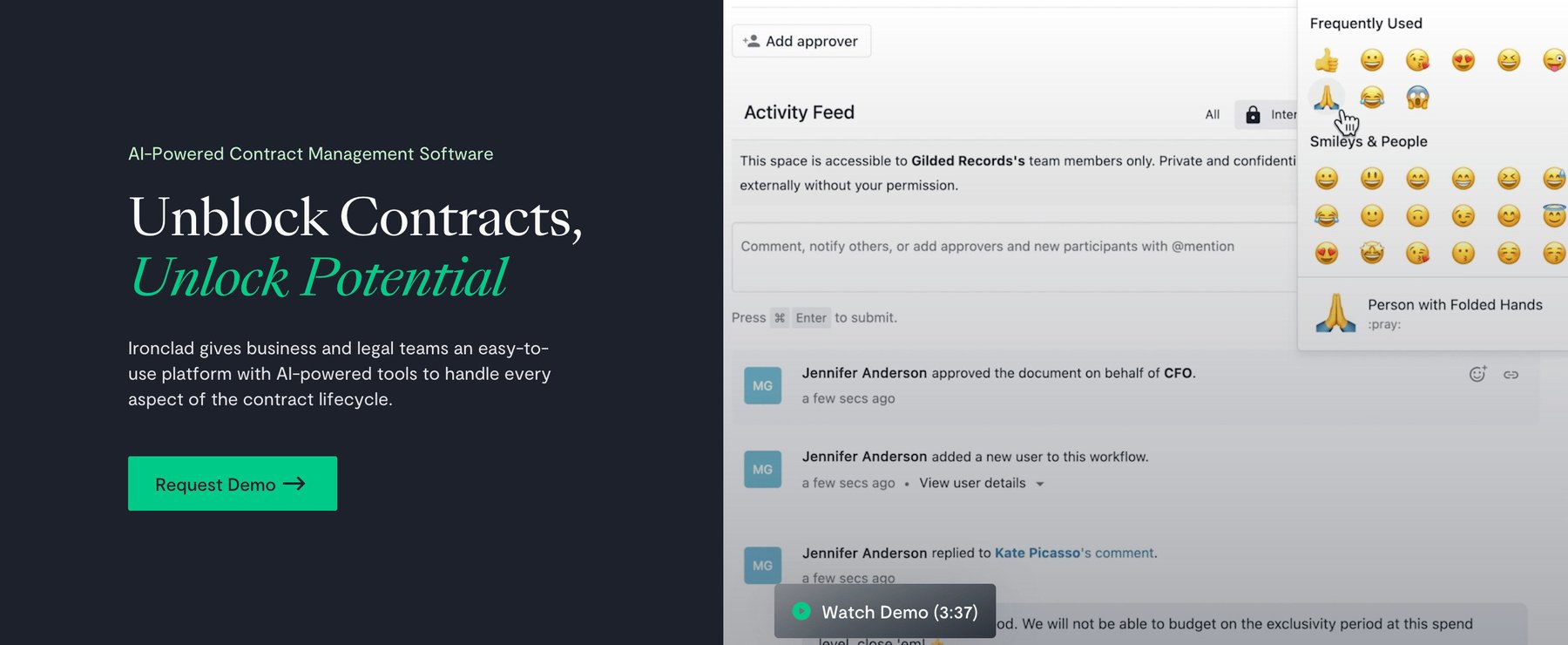Click into the comment text field

pyautogui.click(x=1010, y=257)
